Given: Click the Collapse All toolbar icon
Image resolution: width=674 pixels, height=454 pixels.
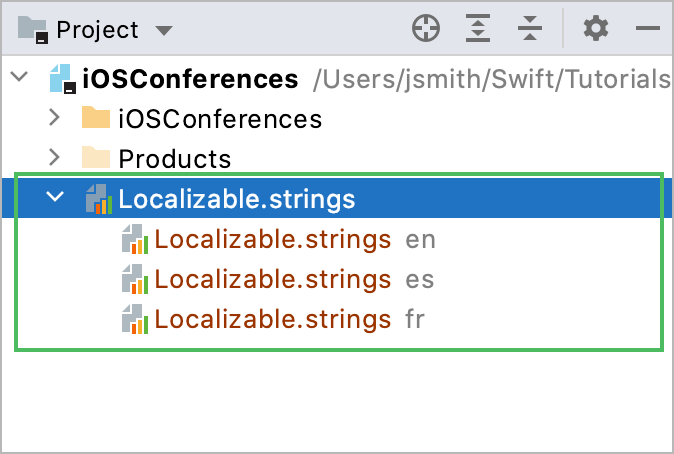Looking at the screenshot, I should tap(529, 29).
